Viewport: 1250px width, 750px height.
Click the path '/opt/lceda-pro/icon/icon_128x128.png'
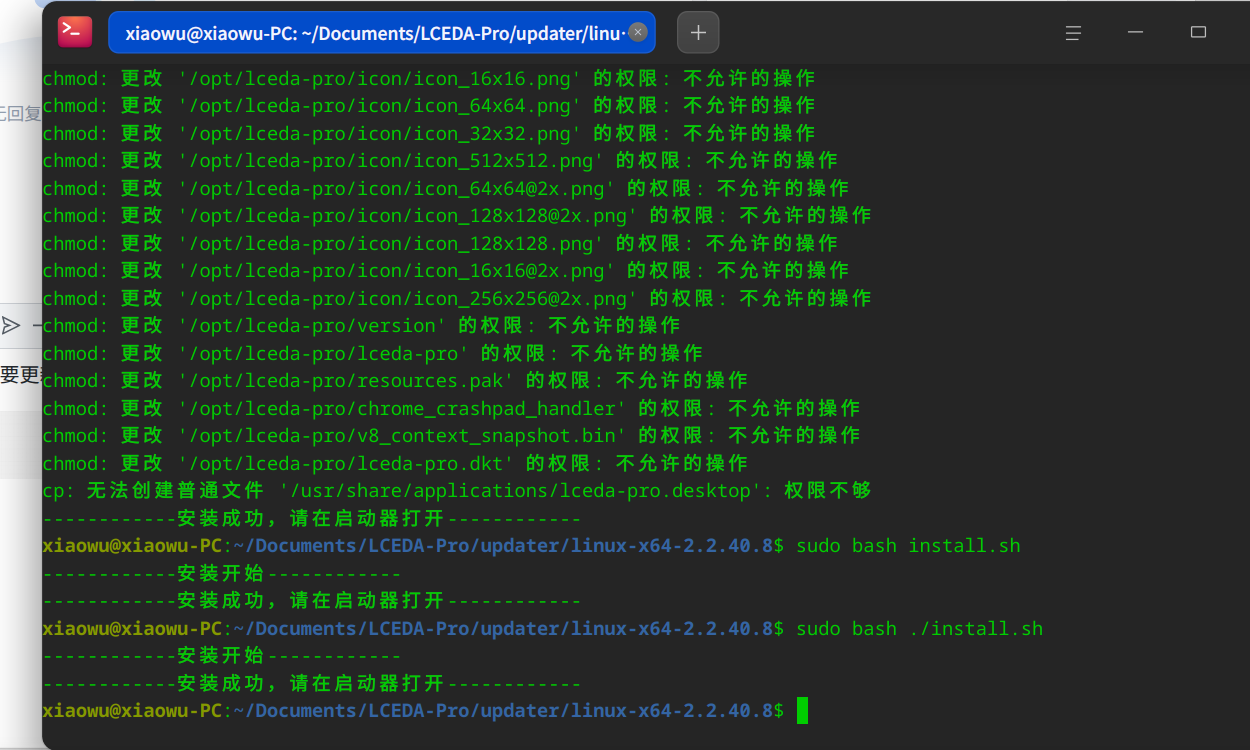point(391,243)
